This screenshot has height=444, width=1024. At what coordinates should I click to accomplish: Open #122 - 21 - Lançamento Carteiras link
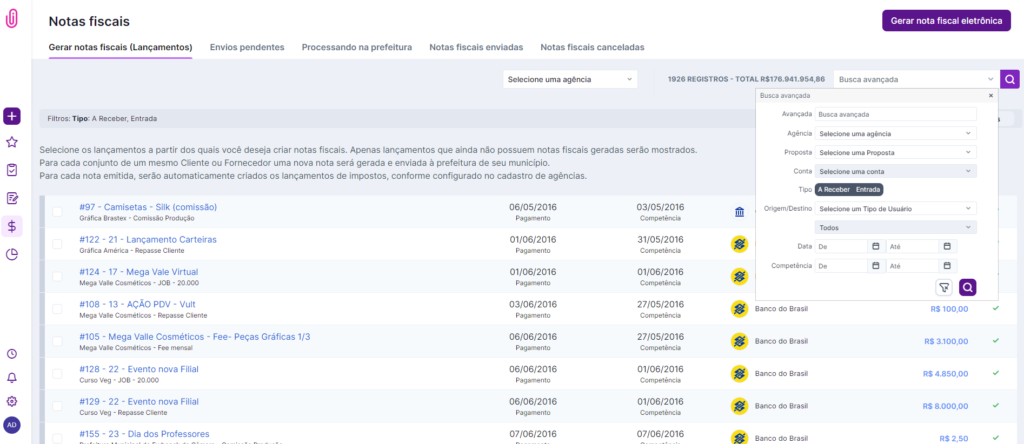148,240
